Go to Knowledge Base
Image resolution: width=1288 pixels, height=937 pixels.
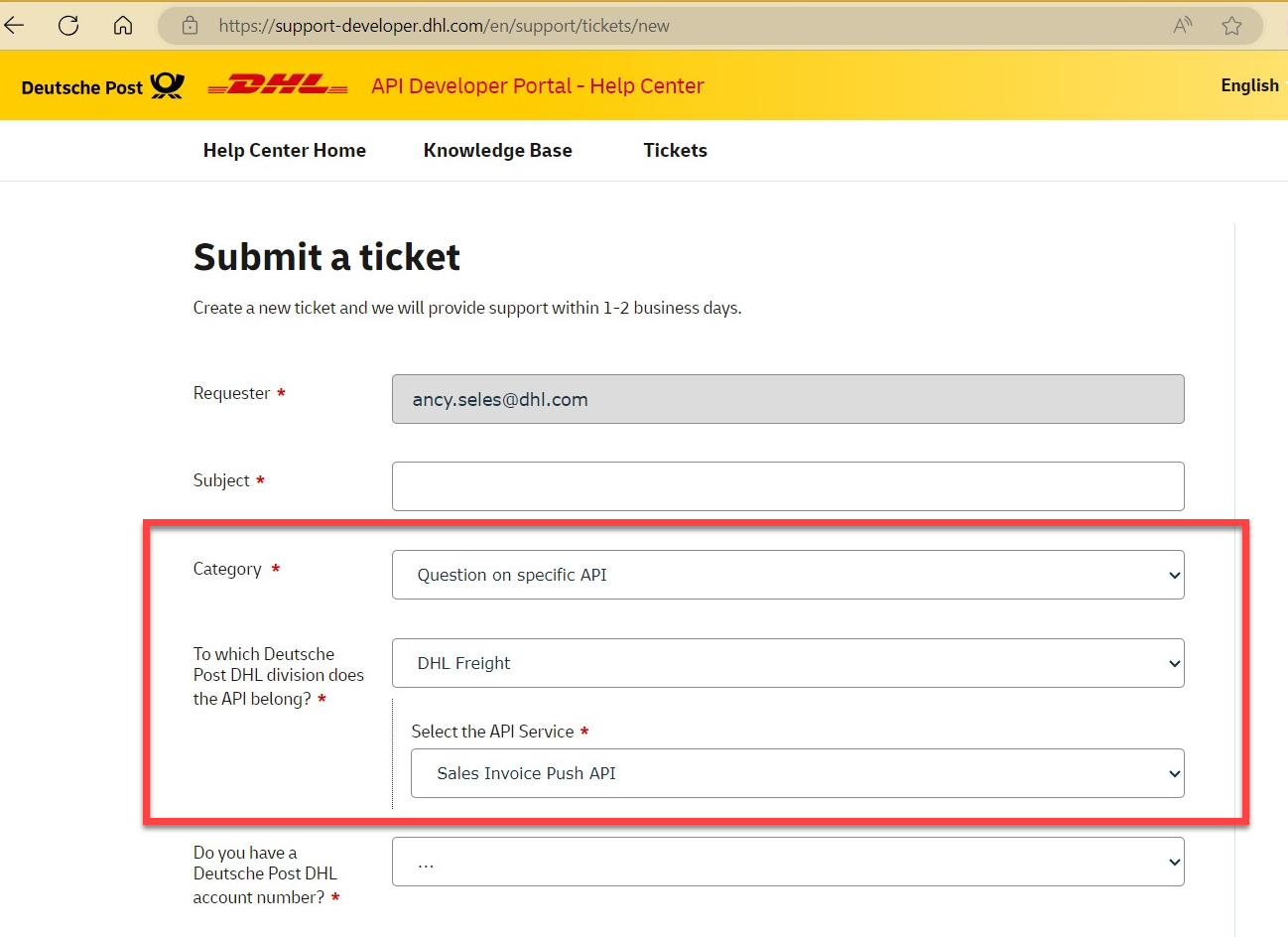(497, 151)
